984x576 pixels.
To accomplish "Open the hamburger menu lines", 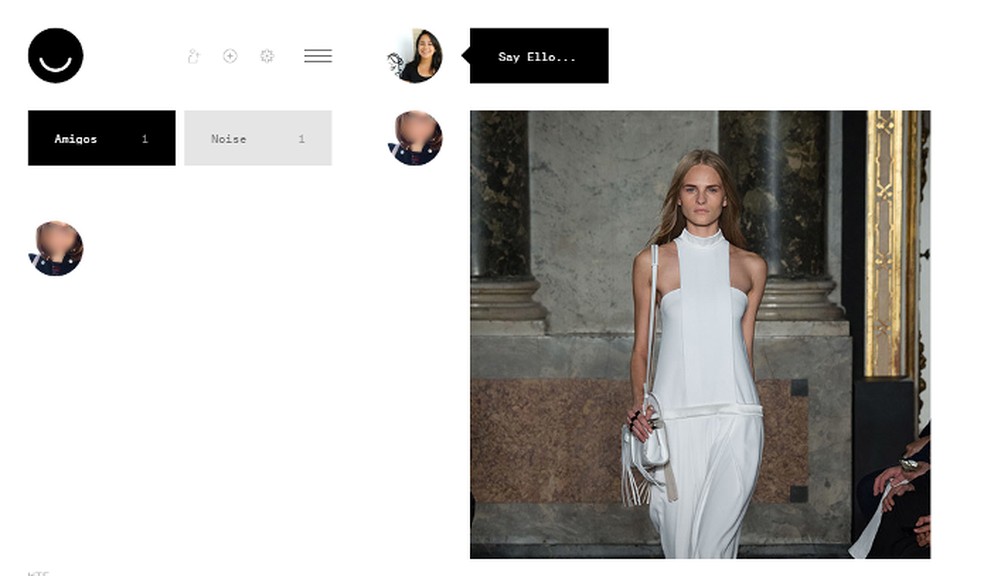I will (318, 56).
